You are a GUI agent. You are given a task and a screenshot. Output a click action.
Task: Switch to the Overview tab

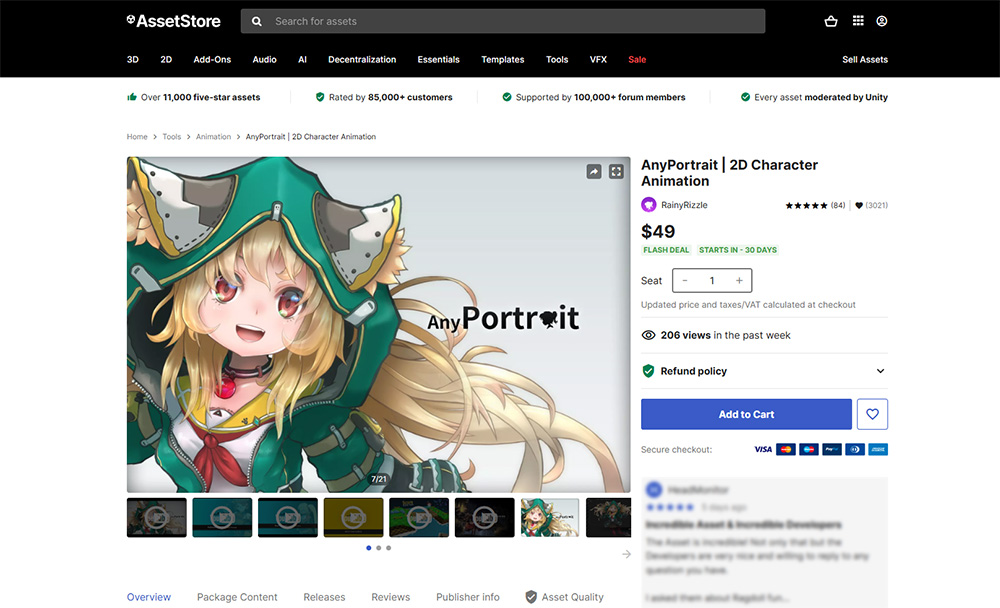coord(149,597)
